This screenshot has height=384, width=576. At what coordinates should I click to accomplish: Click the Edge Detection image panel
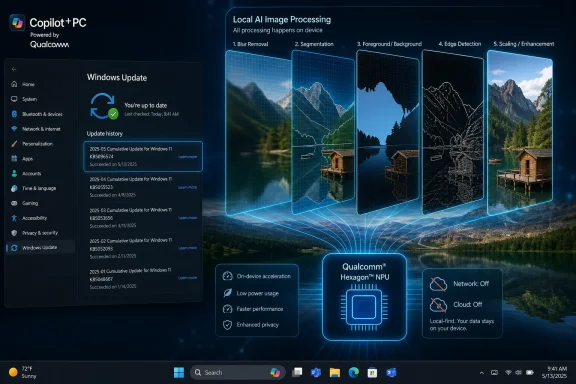pos(453,132)
